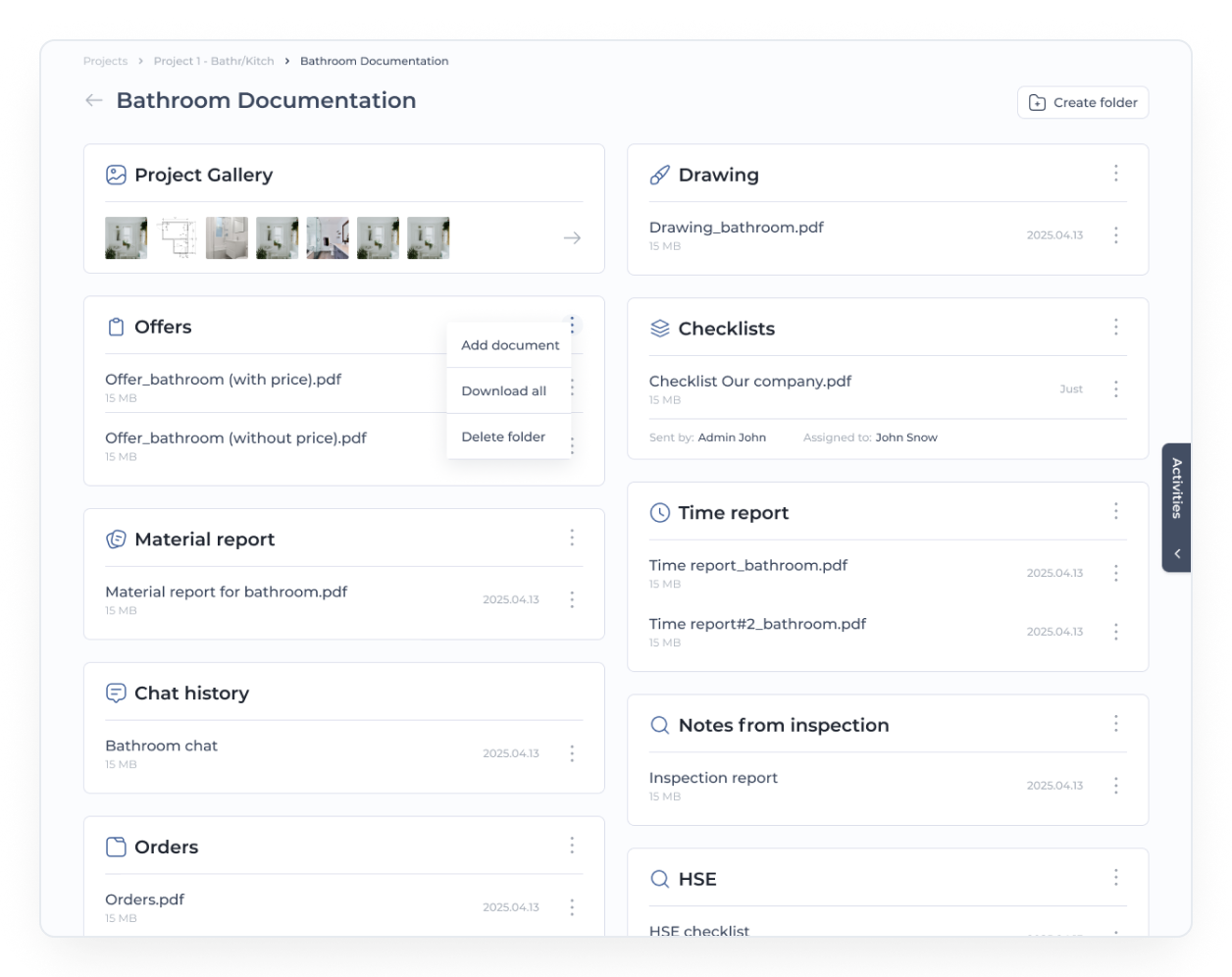Open the Project Gallery with the right arrow
Image resolution: width=1232 pixels, height=977 pixels.
[572, 238]
